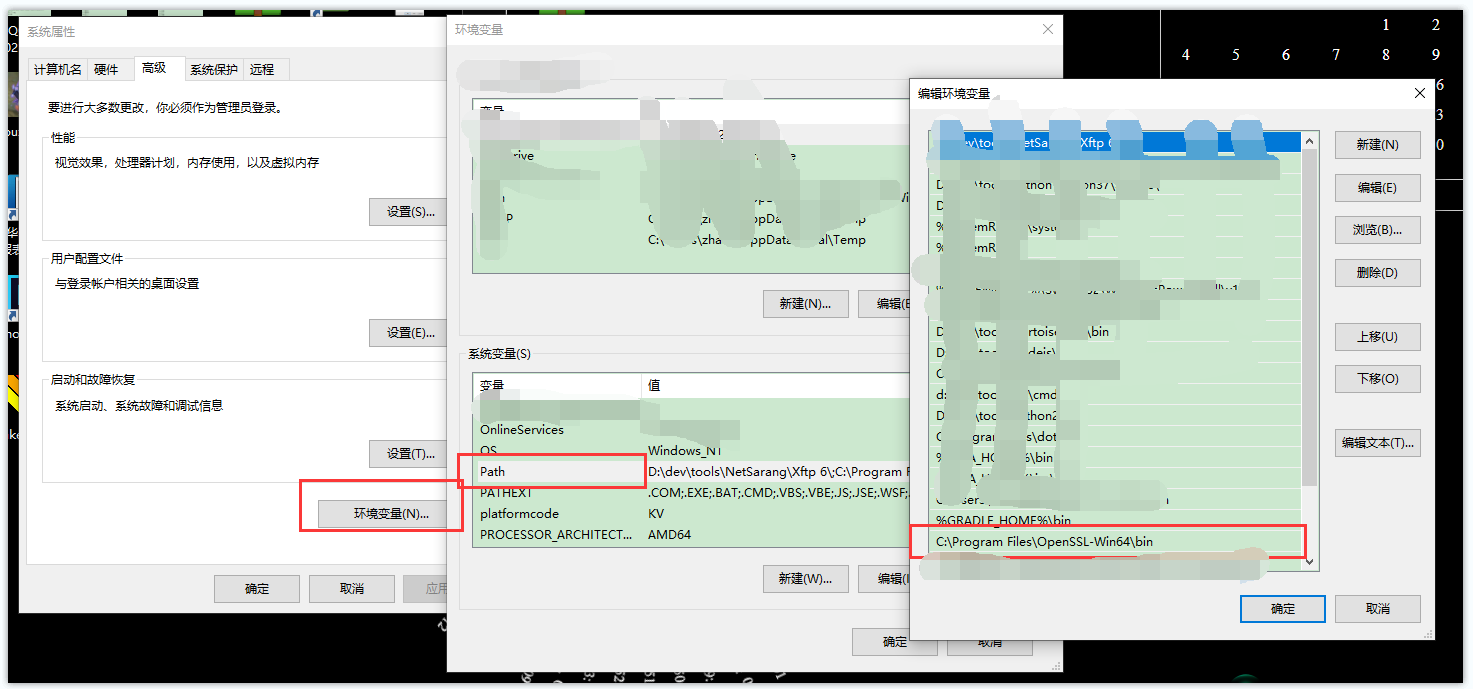Click the 环境变量(N)... button
The height and width of the screenshot is (689, 1473).
point(391,514)
